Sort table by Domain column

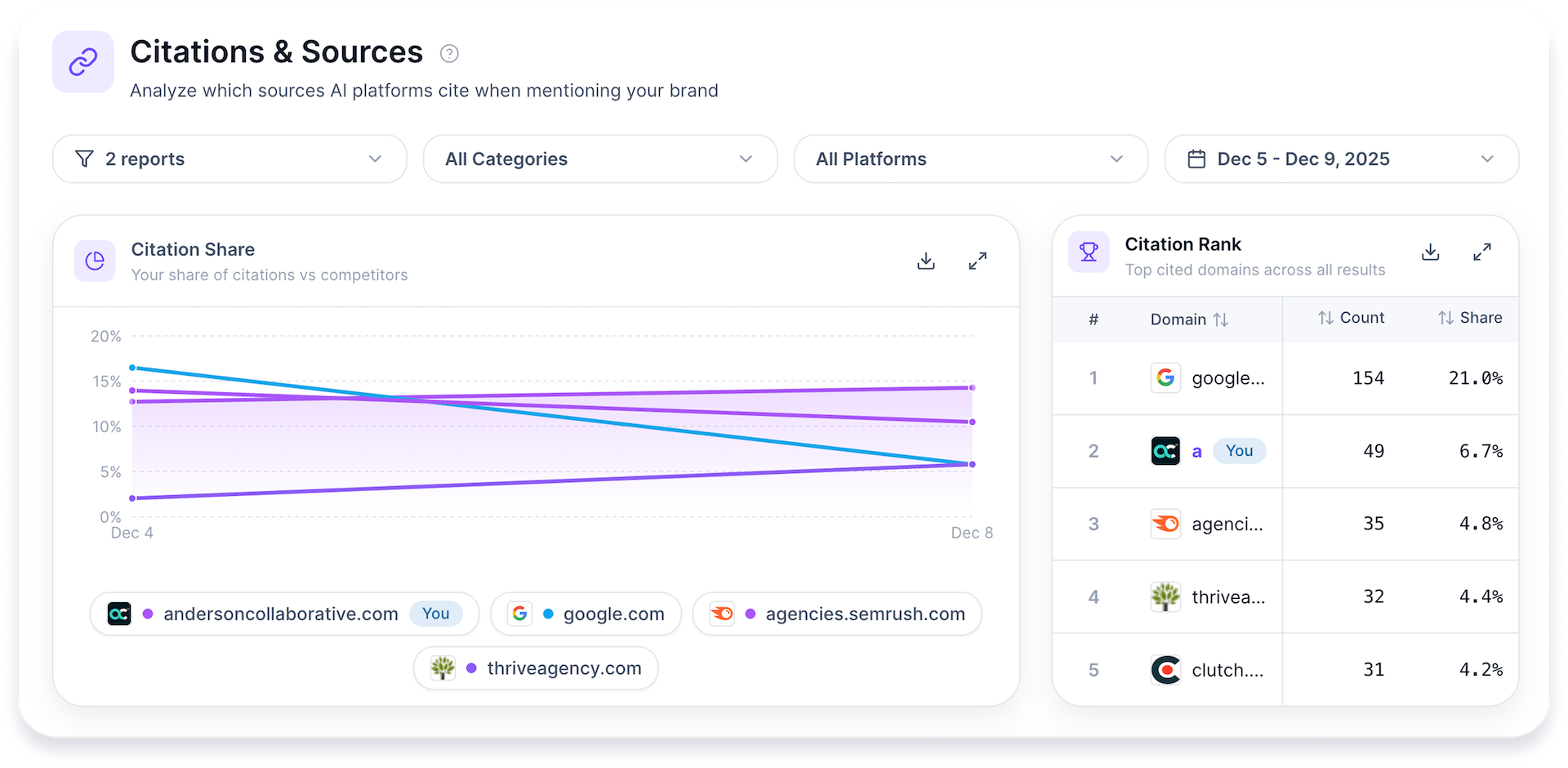pyautogui.click(x=1189, y=319)
